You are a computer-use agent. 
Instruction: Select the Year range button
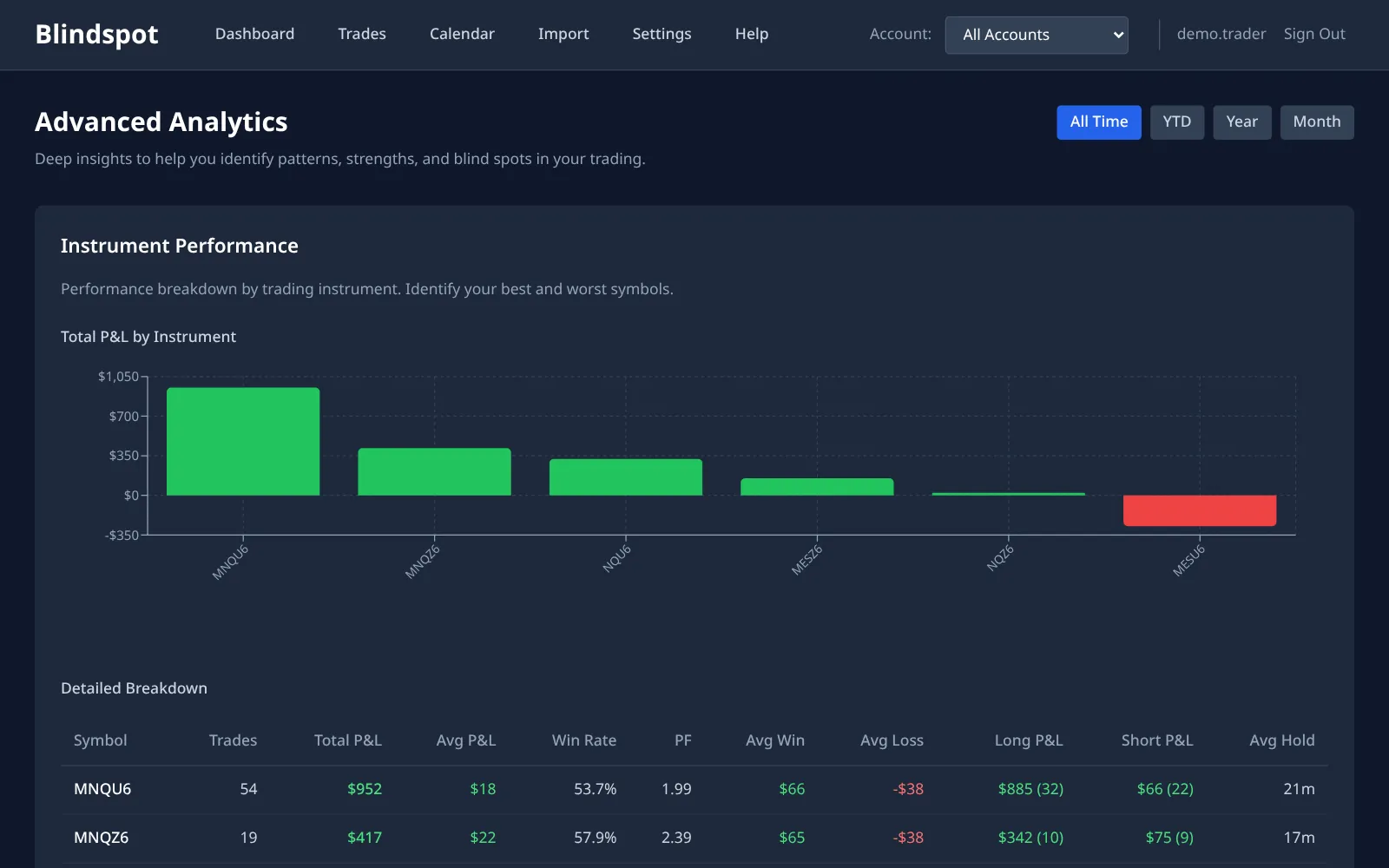pyautogui.click(x=1242, y=122)
